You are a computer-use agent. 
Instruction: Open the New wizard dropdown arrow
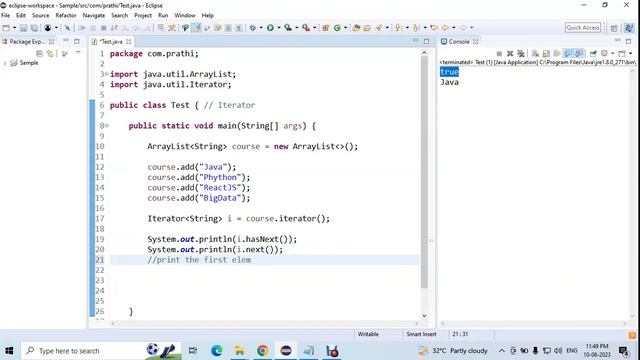pos(14,28)
